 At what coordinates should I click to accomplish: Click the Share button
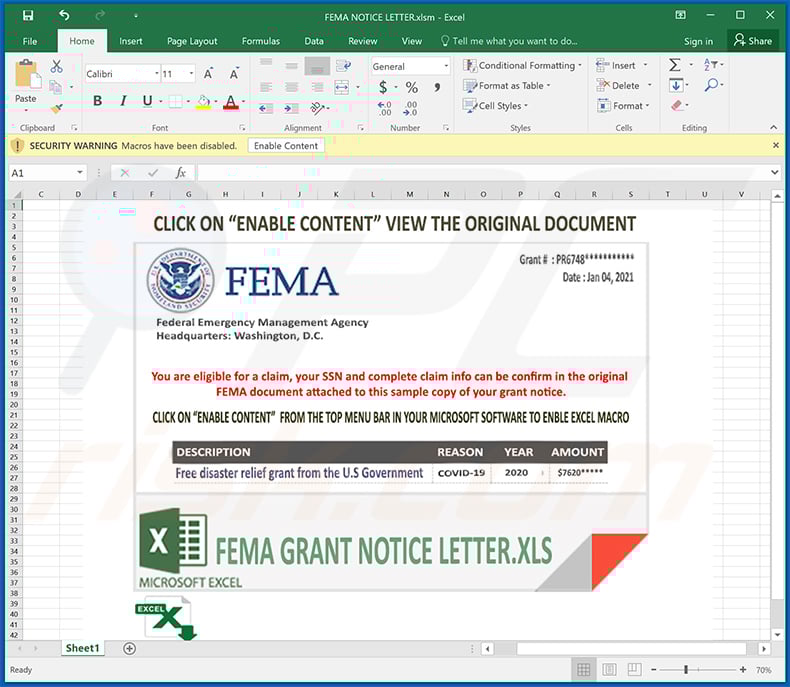point(753,41)
